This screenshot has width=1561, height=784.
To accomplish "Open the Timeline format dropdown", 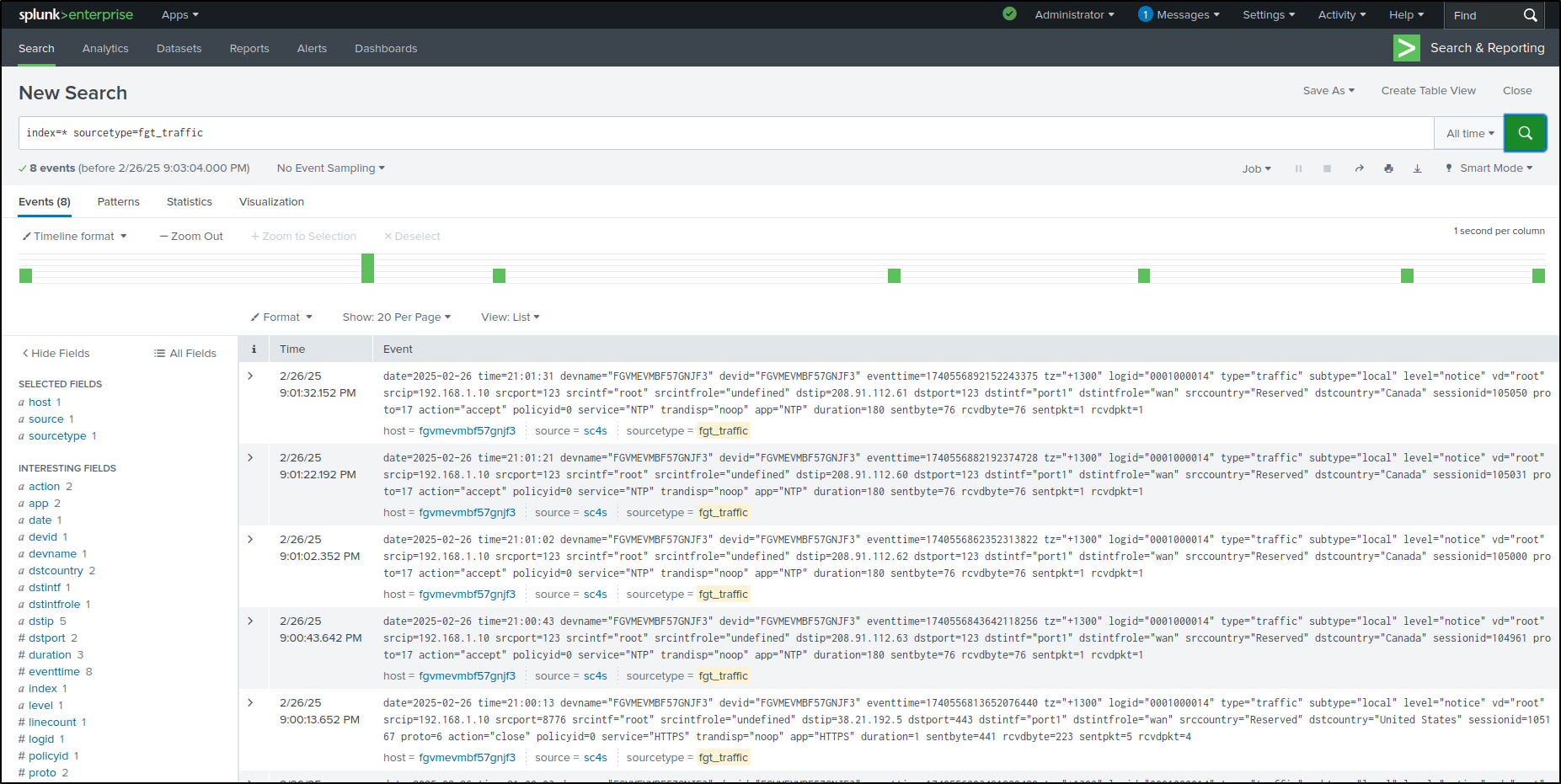I will point(74,236).
